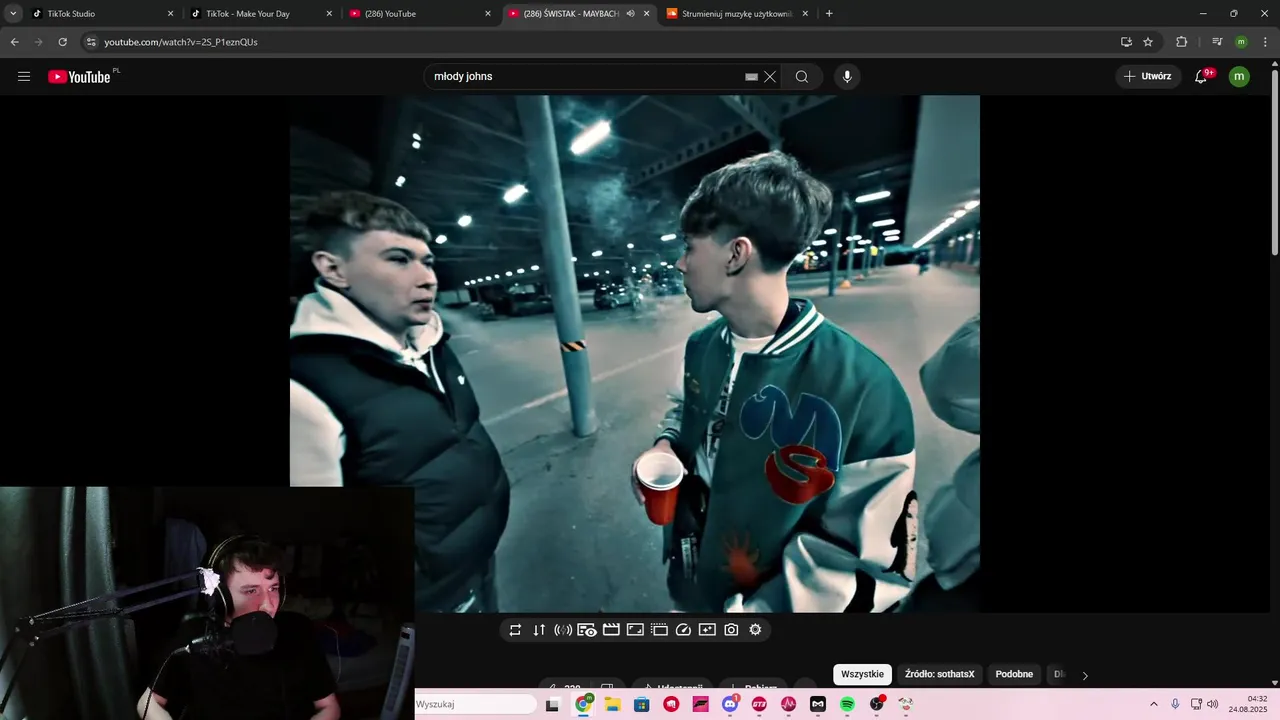Click the search box containing 'młody johns'

[585, 76]
